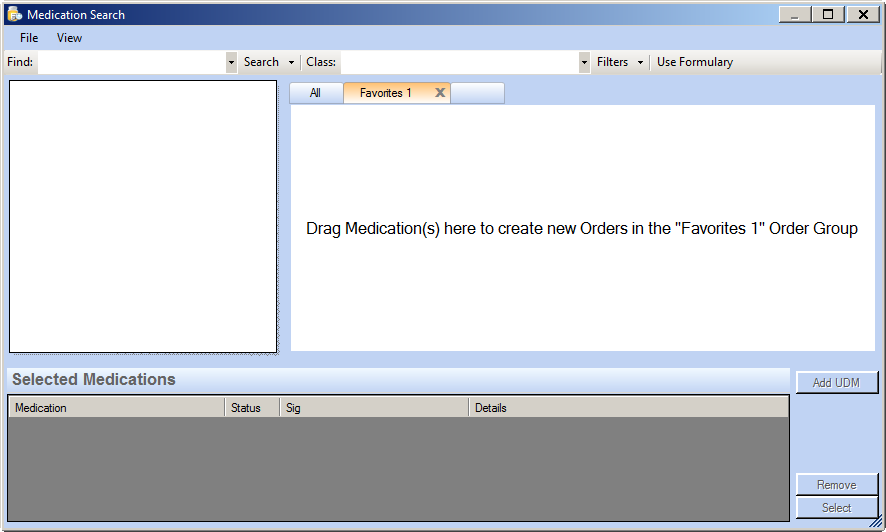
Task: Sort by the Status column header
Action: [252, 408]
